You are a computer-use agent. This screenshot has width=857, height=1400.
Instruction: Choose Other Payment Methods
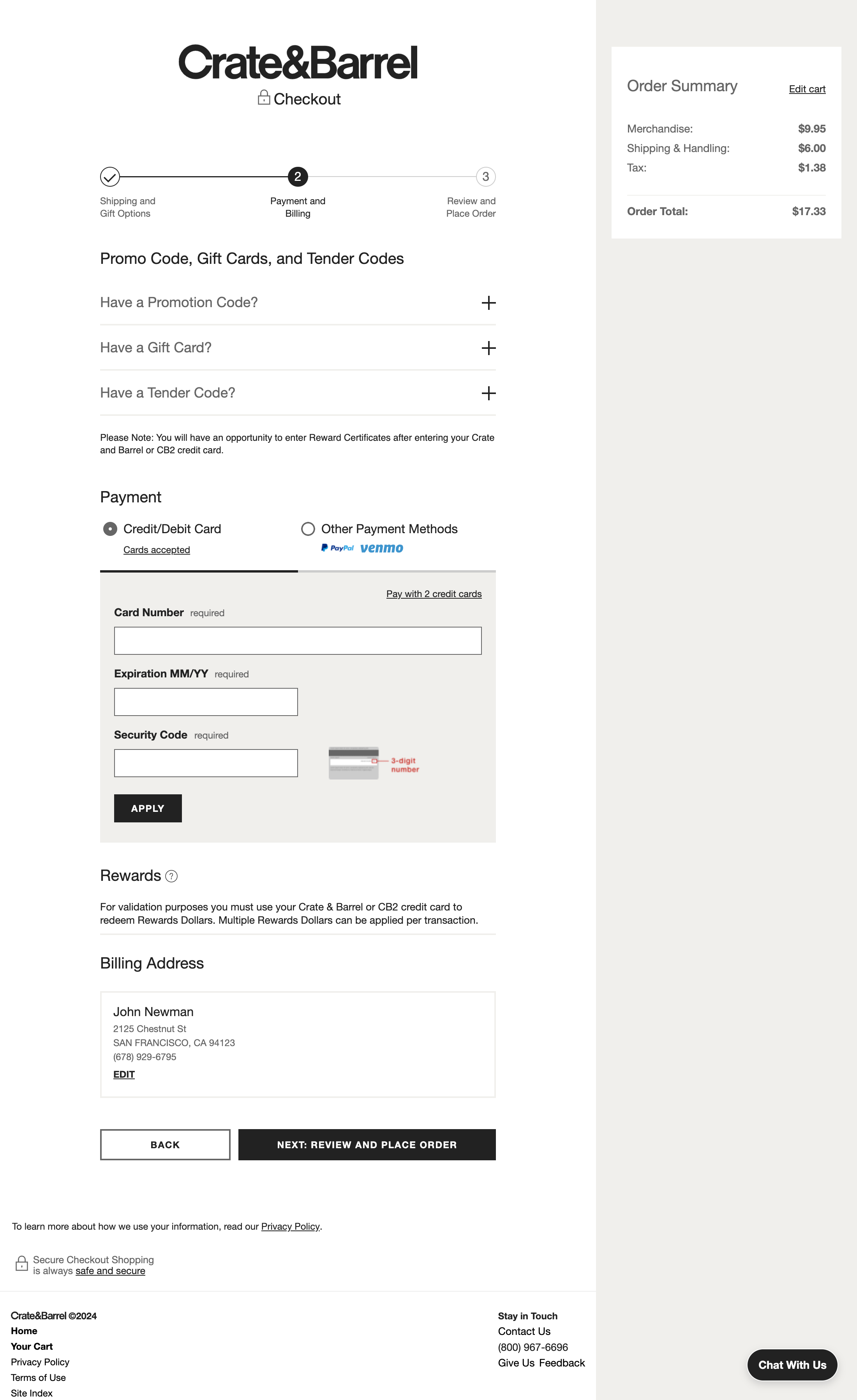click(309, 529)
